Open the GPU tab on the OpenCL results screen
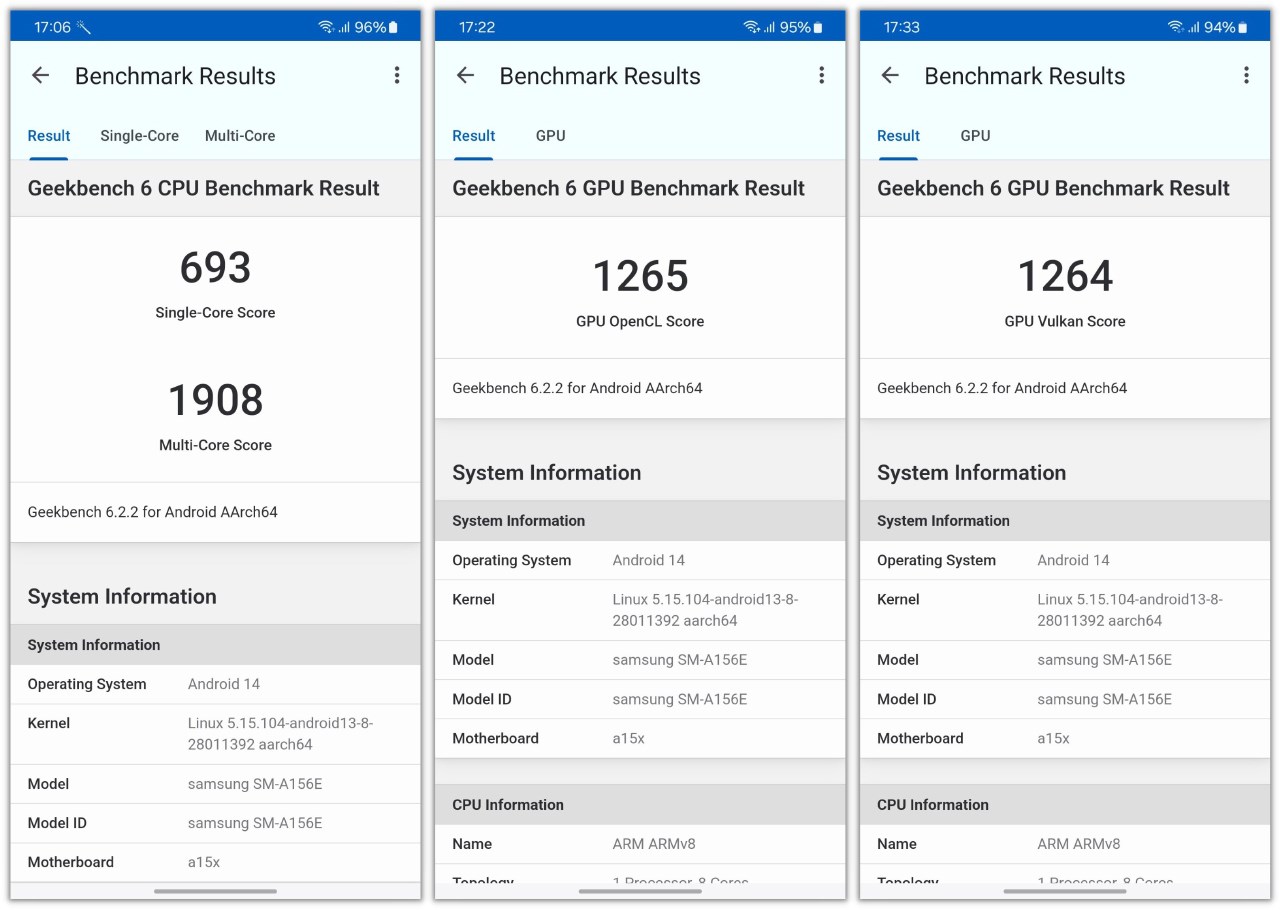 pos(550,136)
